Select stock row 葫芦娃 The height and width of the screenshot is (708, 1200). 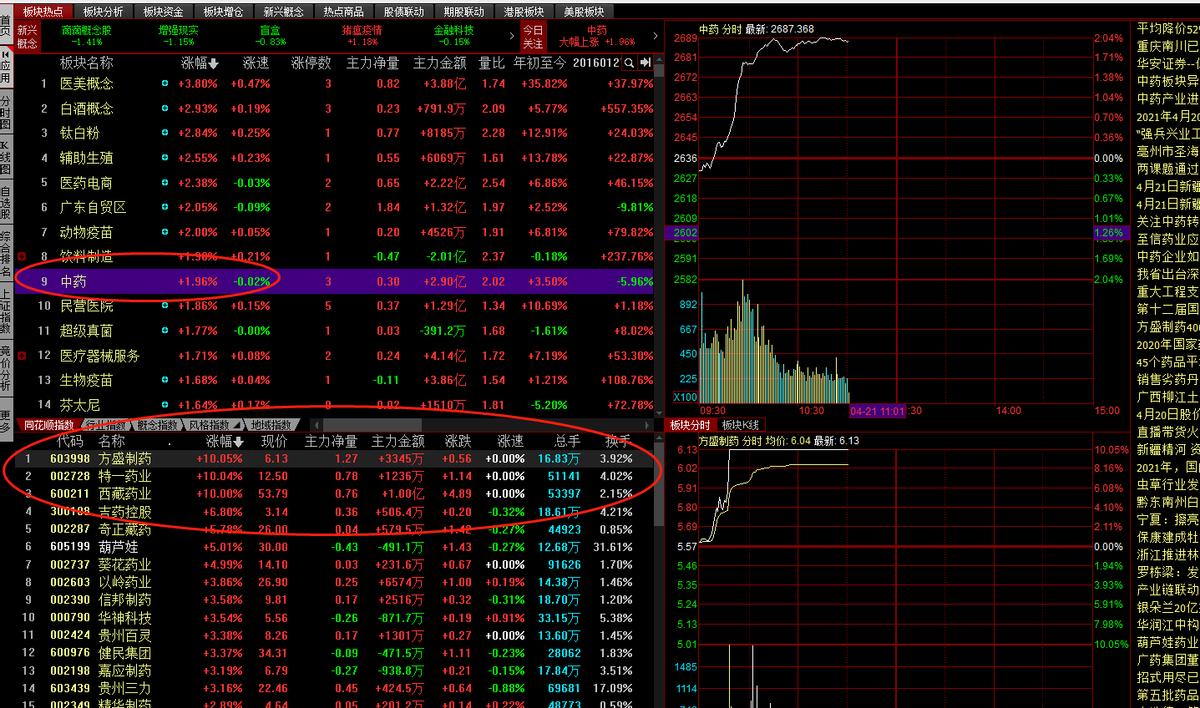[x=335, y=547]
